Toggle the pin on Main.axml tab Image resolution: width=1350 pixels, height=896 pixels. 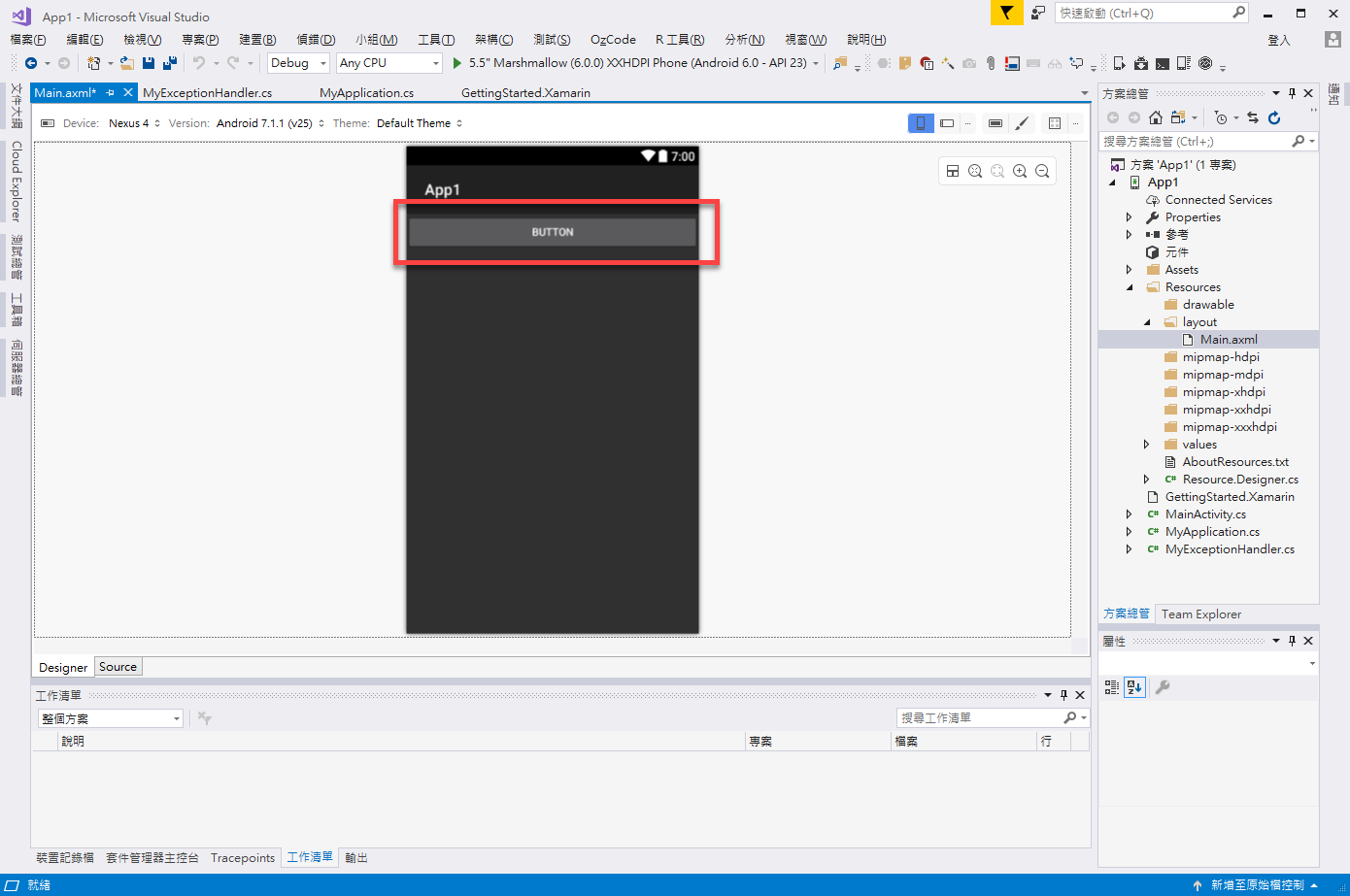click(x=111, y=93)
